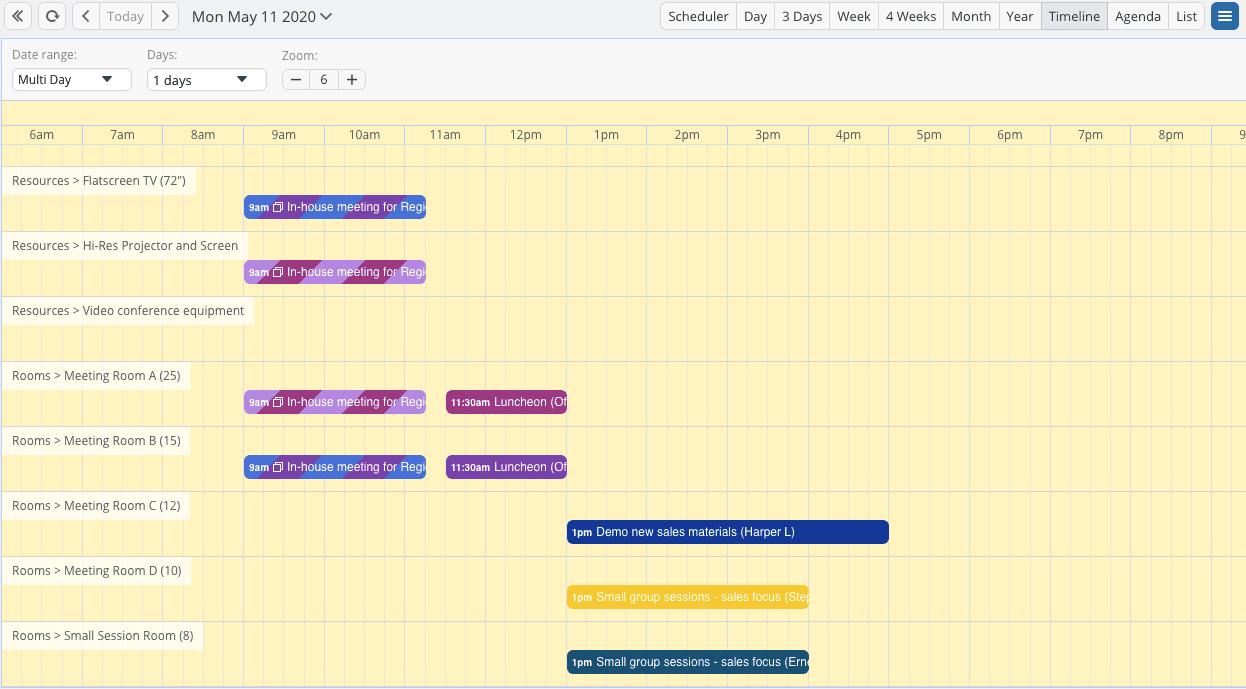Open the blue hamburger menu
Screen dimensions: 1246x689
click(1224, 16)
